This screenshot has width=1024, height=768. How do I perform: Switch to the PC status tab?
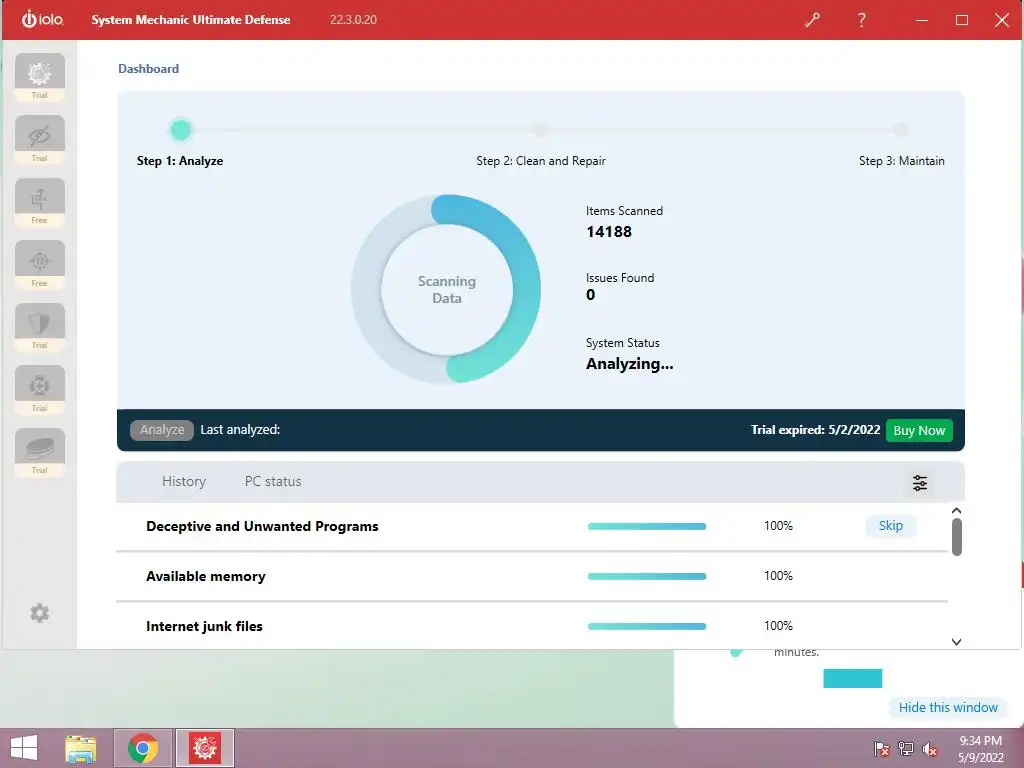(x=273, y=481)
